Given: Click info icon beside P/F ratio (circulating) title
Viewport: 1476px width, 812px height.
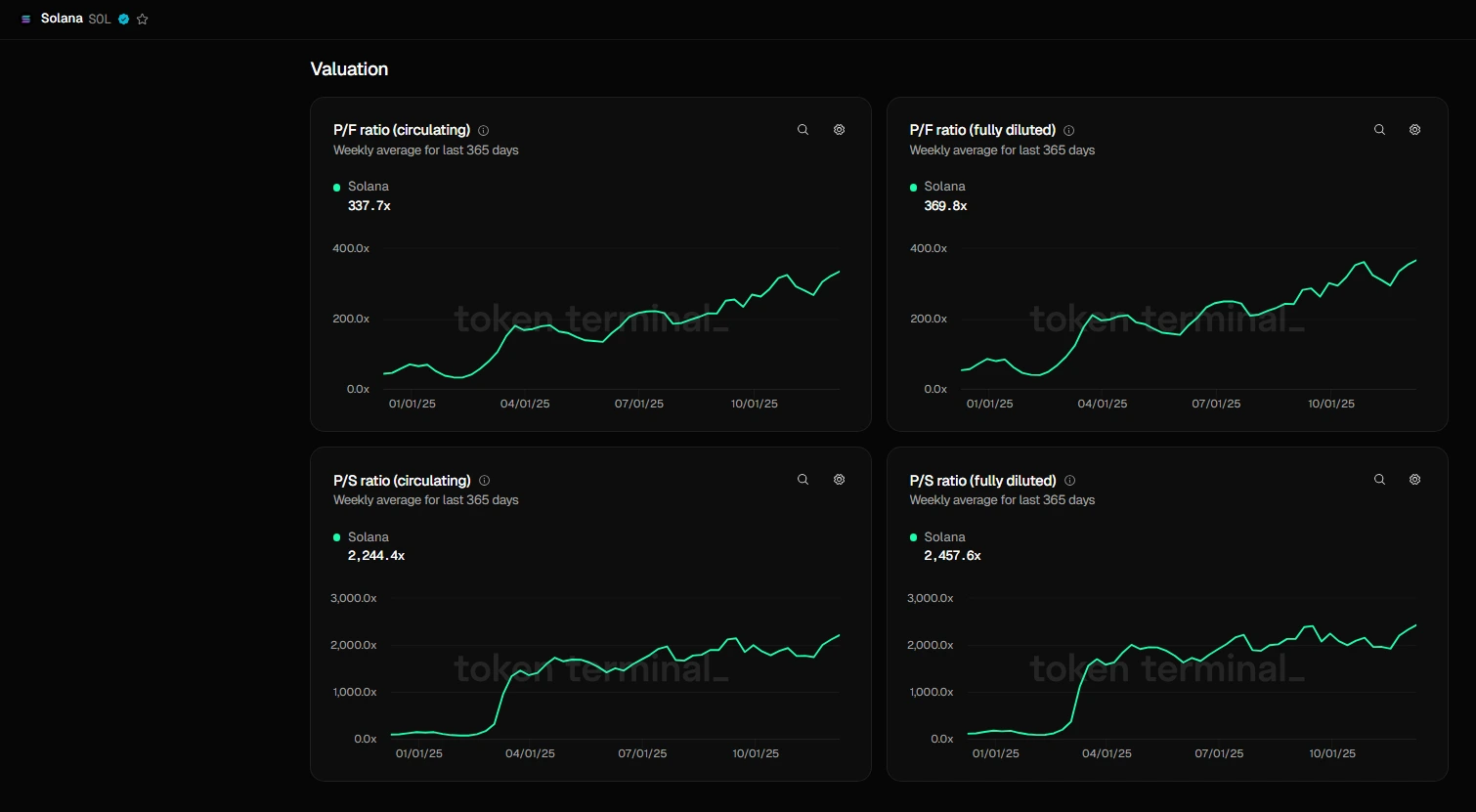Looking at the screenshot, I should (484, 131).
